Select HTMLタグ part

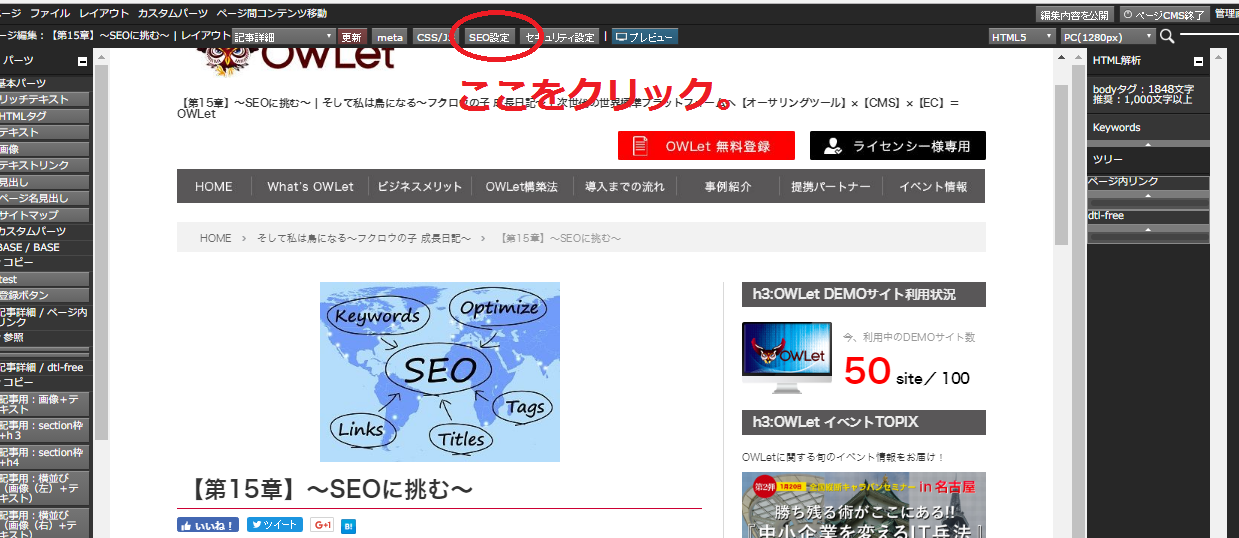pyautogui.click(x=44, y=116)
